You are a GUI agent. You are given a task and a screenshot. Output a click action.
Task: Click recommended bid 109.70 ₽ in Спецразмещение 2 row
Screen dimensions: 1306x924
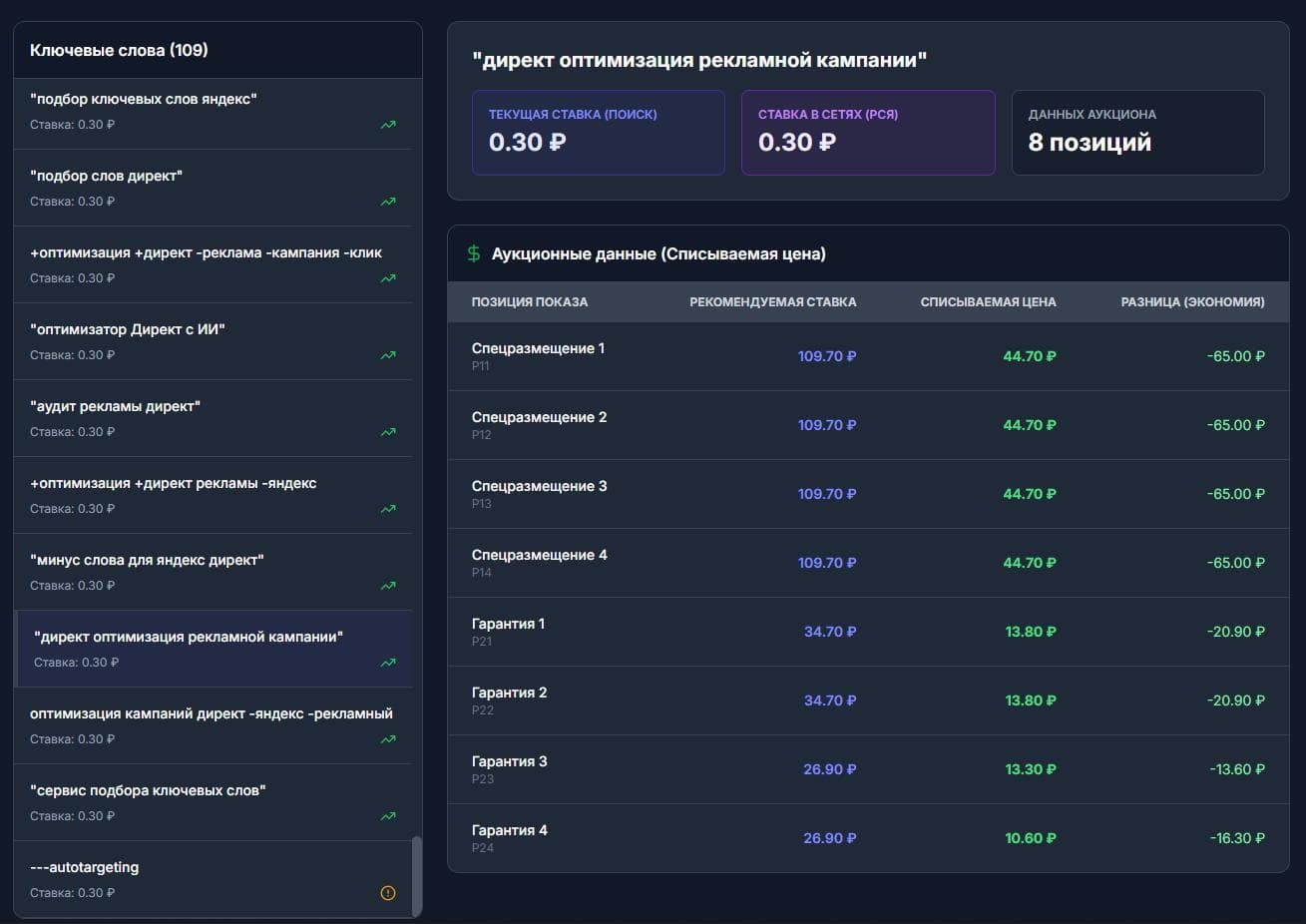click(x=827, y=425)
